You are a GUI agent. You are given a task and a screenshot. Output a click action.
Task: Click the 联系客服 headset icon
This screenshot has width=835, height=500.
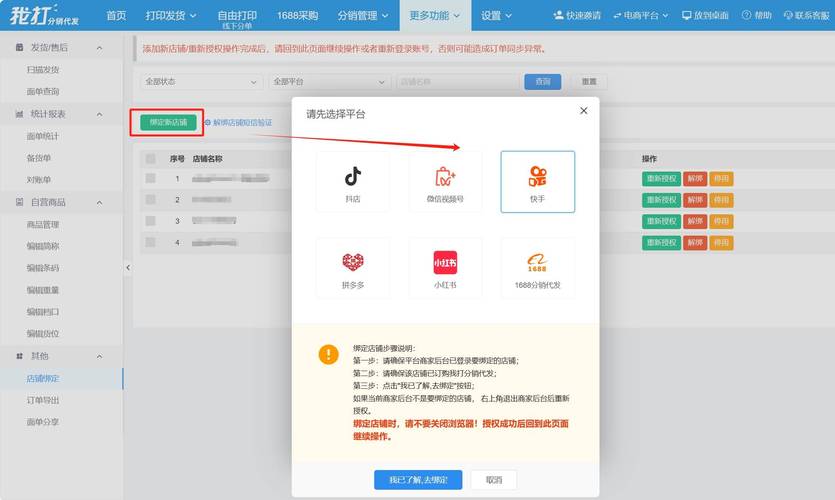pyautogui.click(x=788, y=15)
